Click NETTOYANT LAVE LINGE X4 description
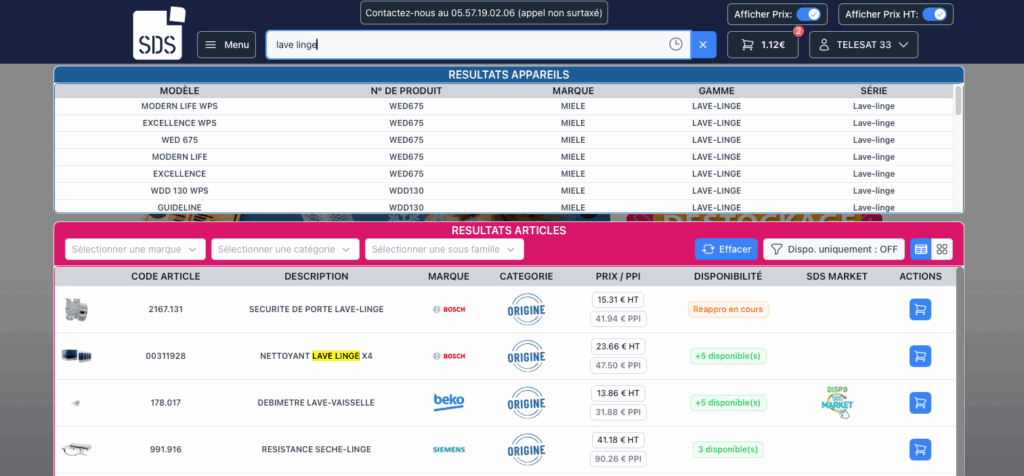Screen dimensions: 1024x476 tap(316, 357)
